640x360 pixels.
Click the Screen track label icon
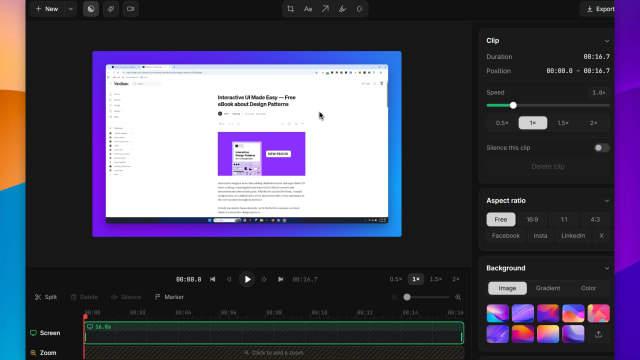point(33,333)
